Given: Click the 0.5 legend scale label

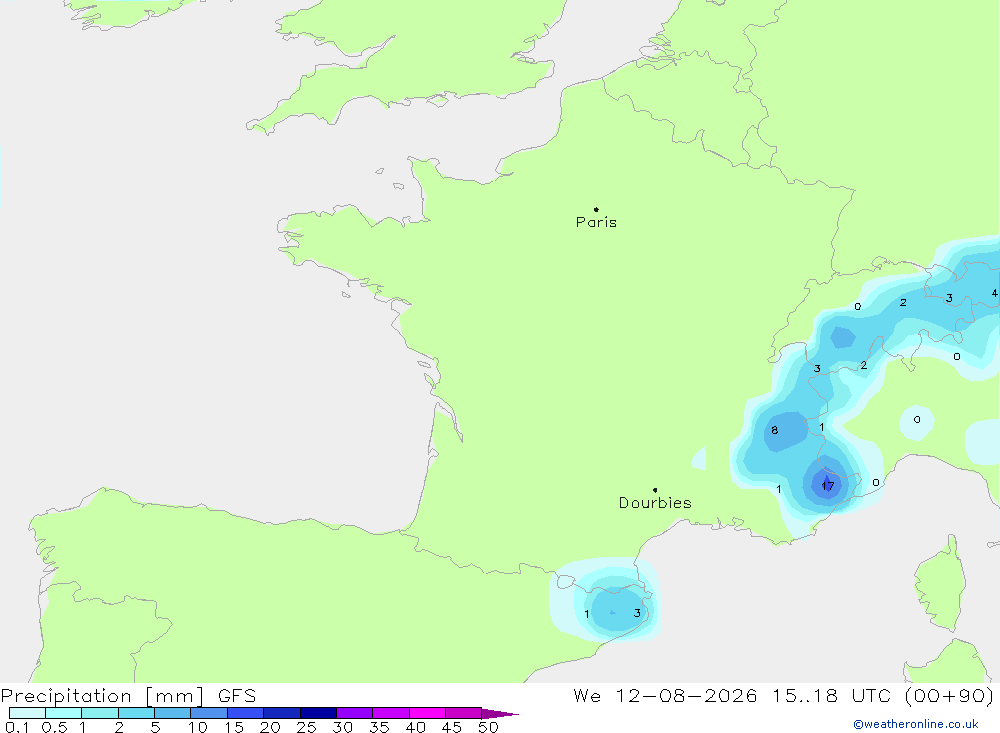Looking at the screenshot, I should click(54, 727).
